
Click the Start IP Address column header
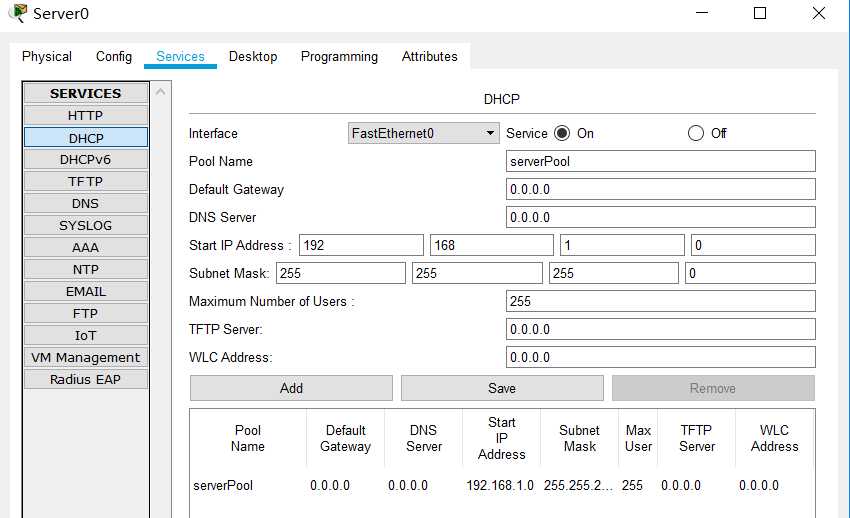pyautogui.click(x=501, y=438)
